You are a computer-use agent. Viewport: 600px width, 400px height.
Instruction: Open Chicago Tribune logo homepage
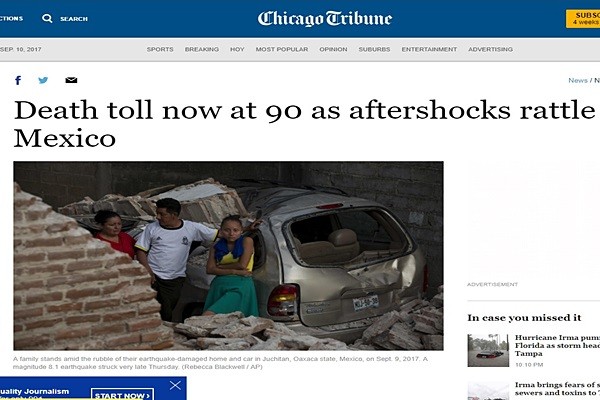click(x=324, y=18)
